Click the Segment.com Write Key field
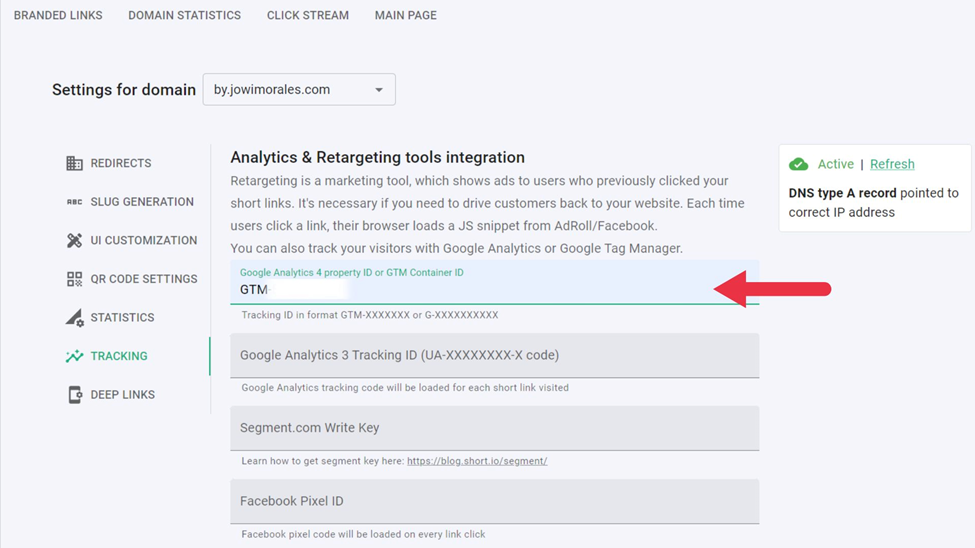This screenshot has height=548, width=975. (494, 428)
